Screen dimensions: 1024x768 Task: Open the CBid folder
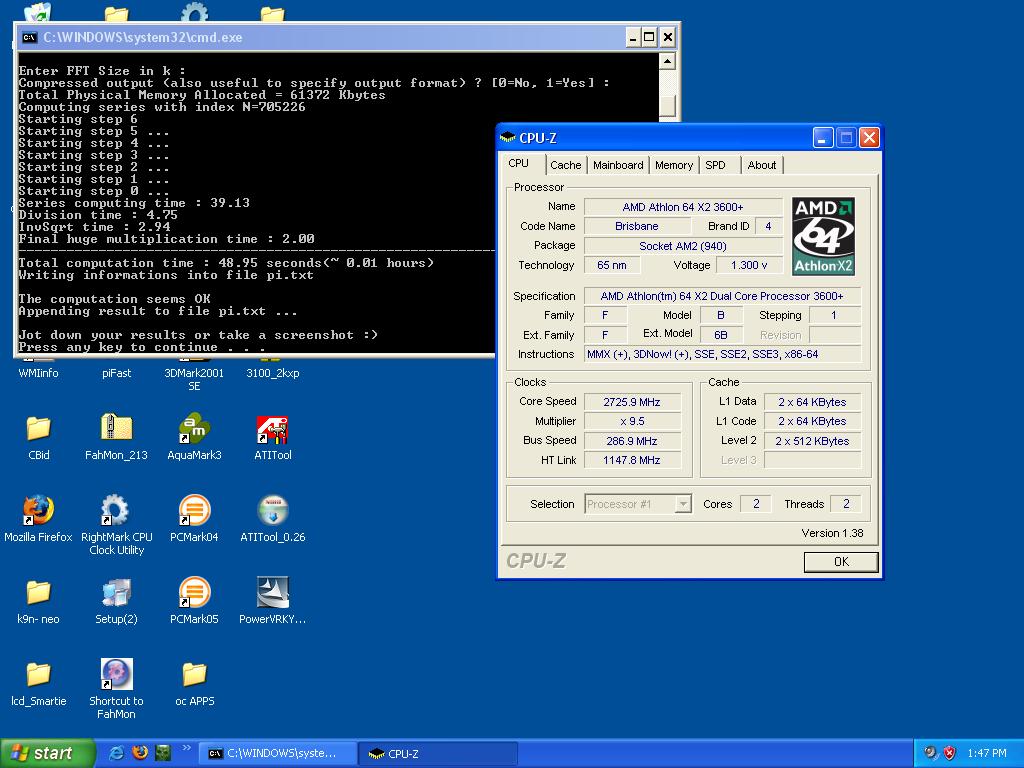coord(39,438)
